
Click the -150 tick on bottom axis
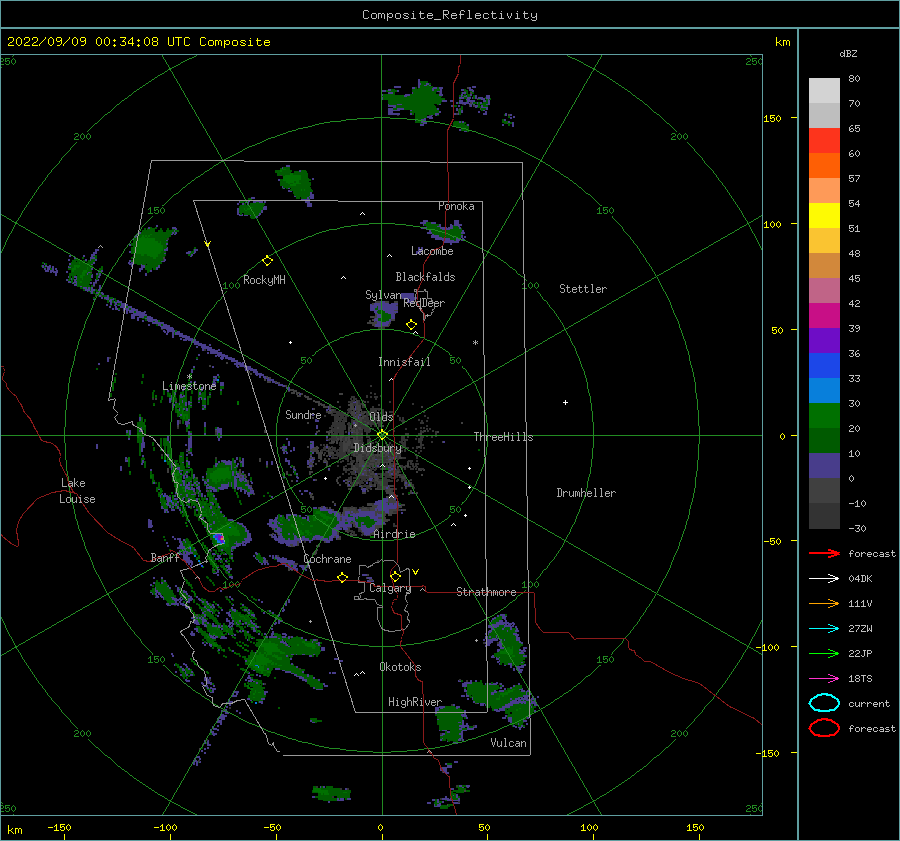point(59,827)
